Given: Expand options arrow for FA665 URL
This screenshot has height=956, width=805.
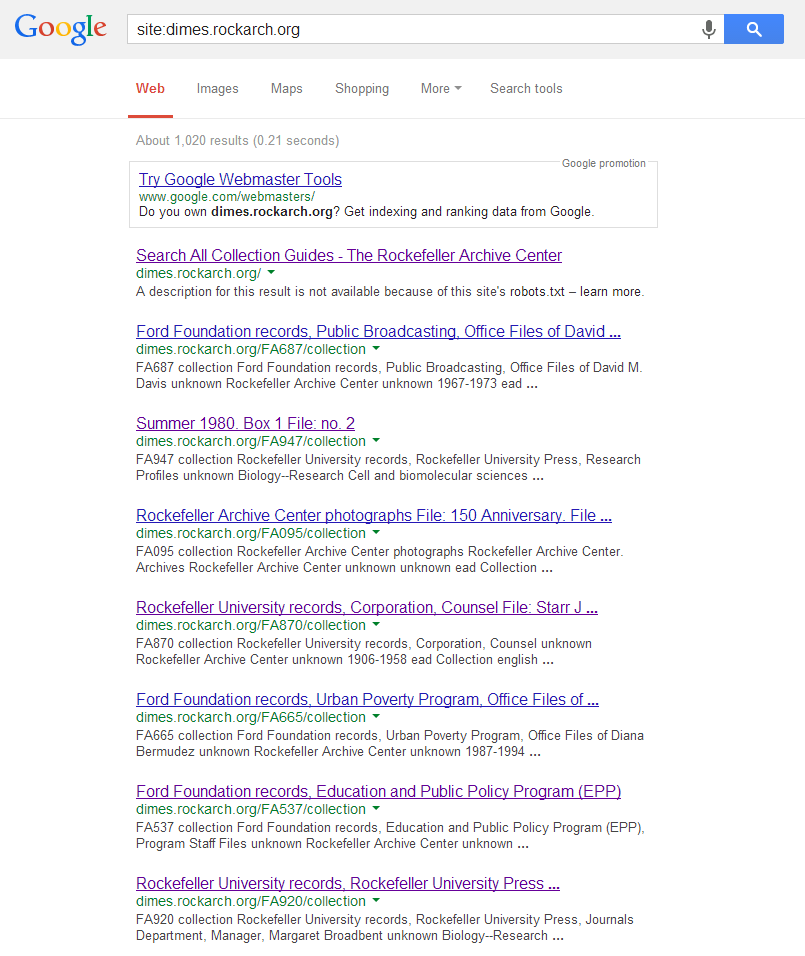Looking at the screenshot, I should point(376,717).
